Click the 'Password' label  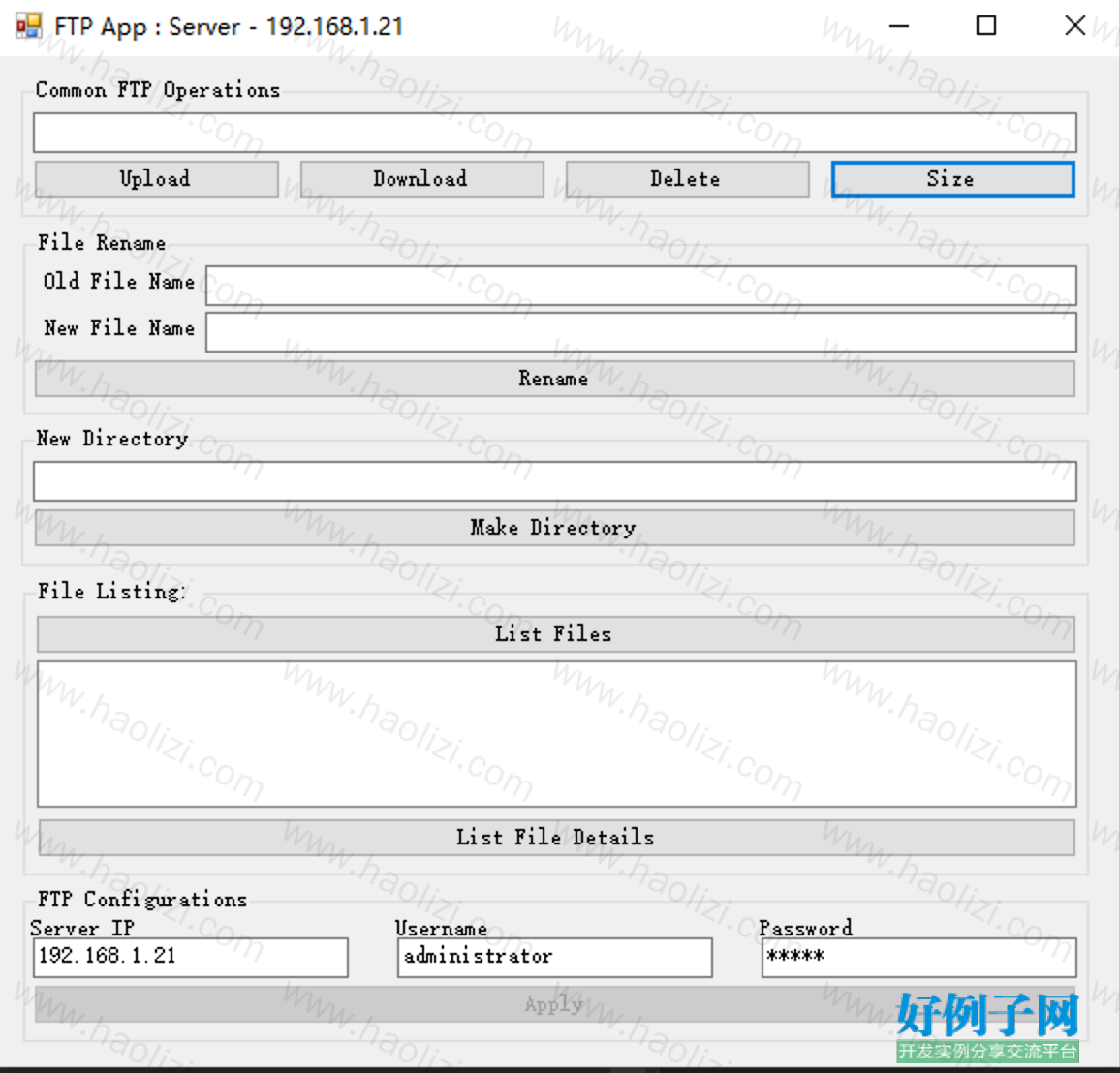pos(806,928)
